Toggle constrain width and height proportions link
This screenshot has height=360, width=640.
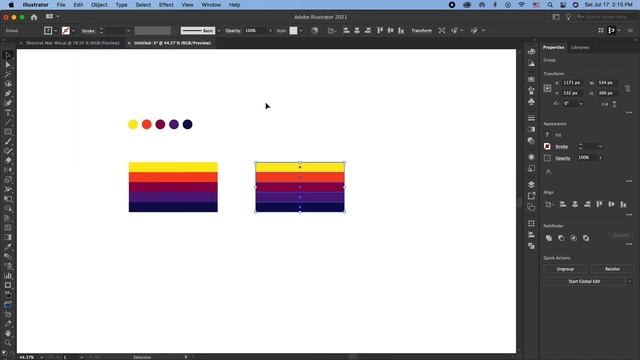click(628, 88)
